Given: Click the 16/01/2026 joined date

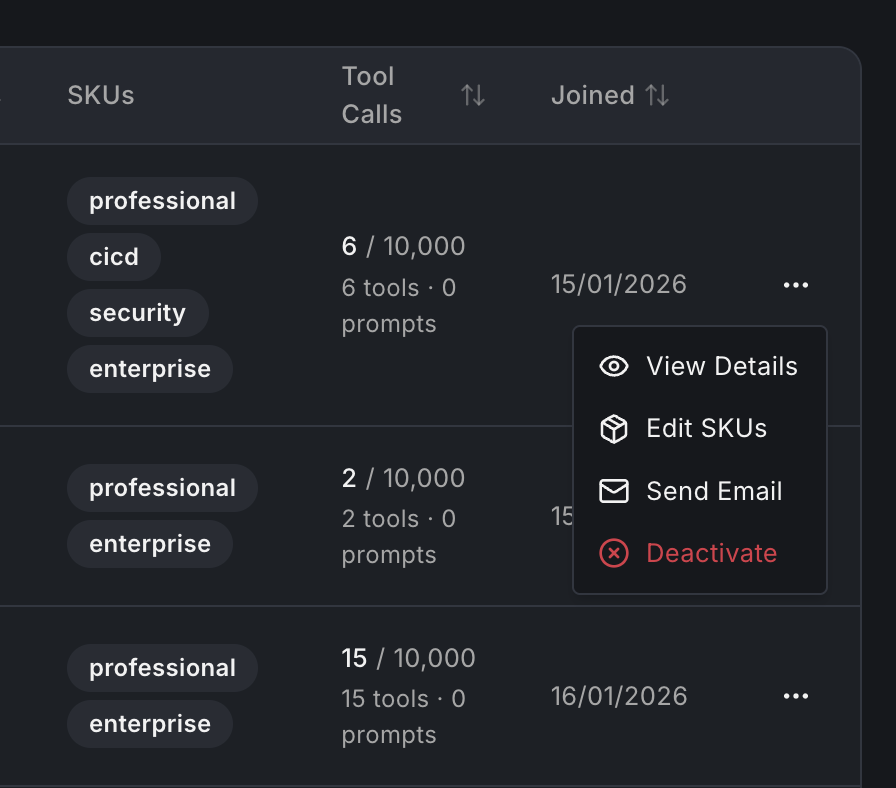Looking at the screenshot, I should click(619, 696).
